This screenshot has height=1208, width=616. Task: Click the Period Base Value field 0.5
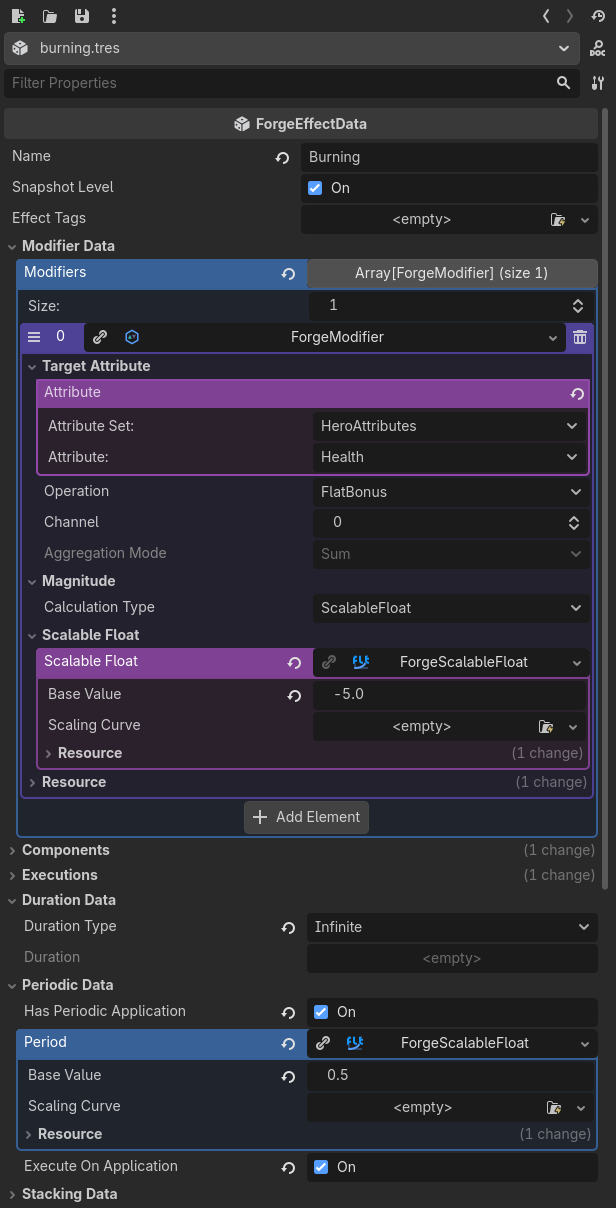(x=452, y=1075)
